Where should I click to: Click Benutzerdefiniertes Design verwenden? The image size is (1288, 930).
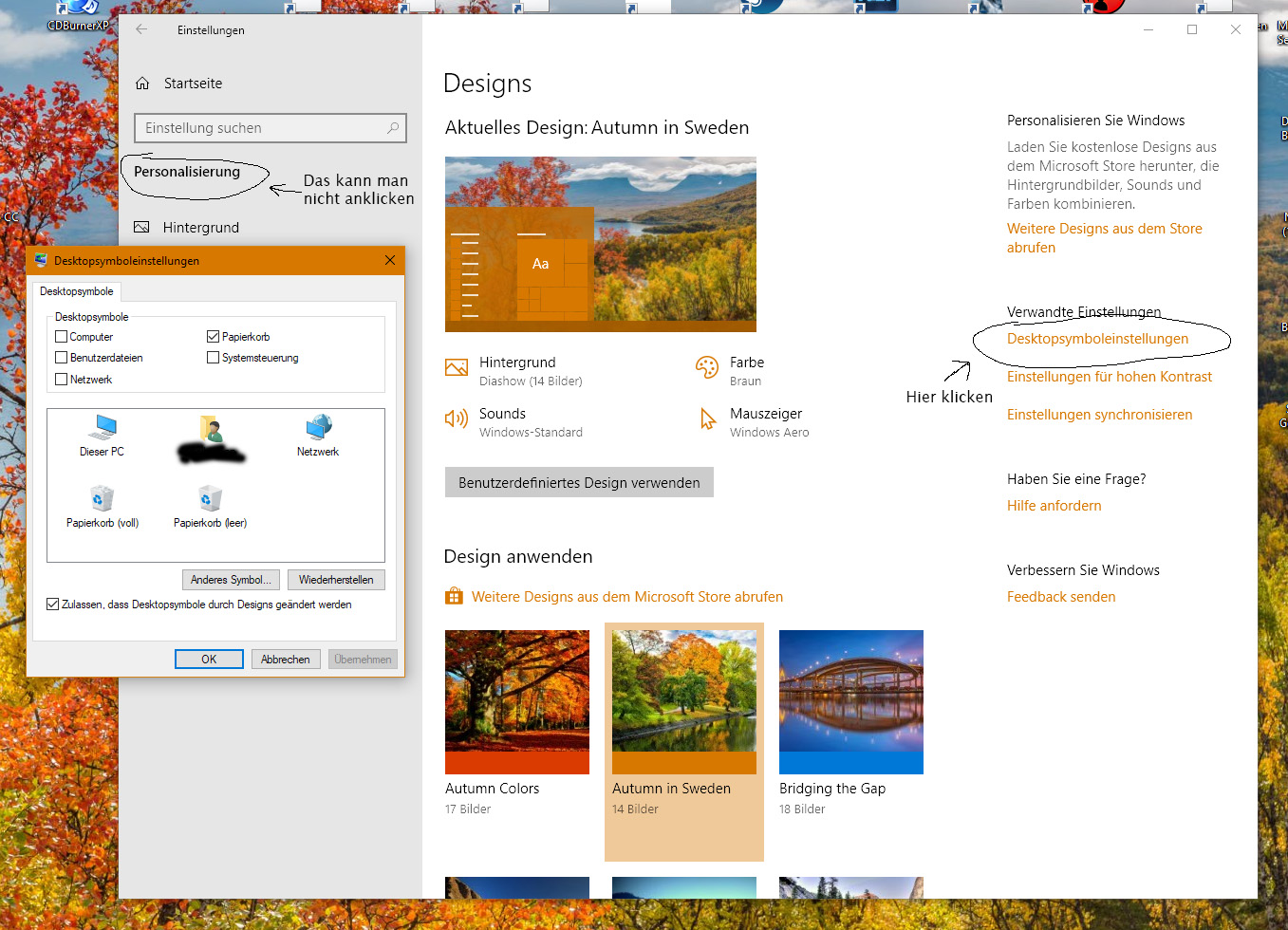[579, 482]
